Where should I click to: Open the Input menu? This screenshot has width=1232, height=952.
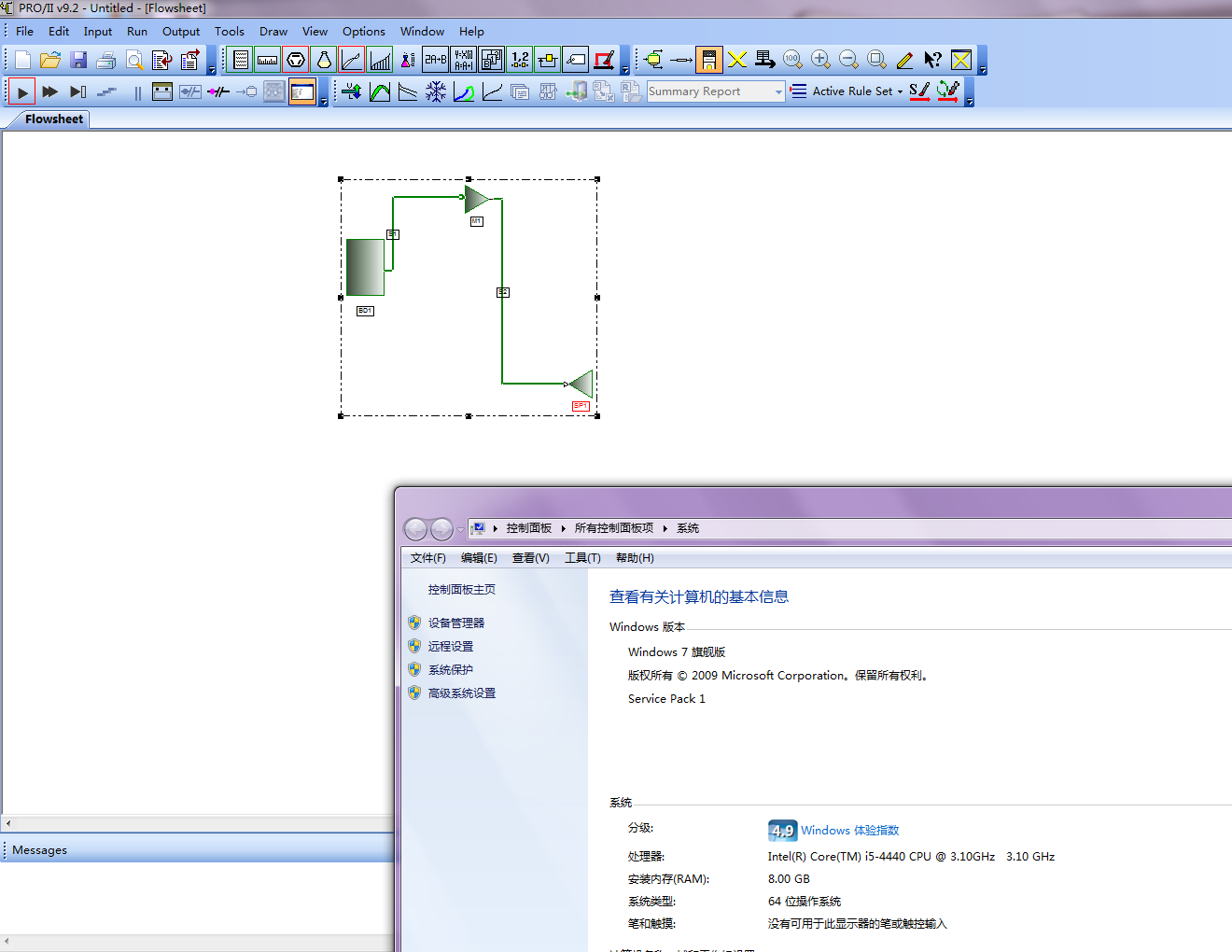[98, 31]
